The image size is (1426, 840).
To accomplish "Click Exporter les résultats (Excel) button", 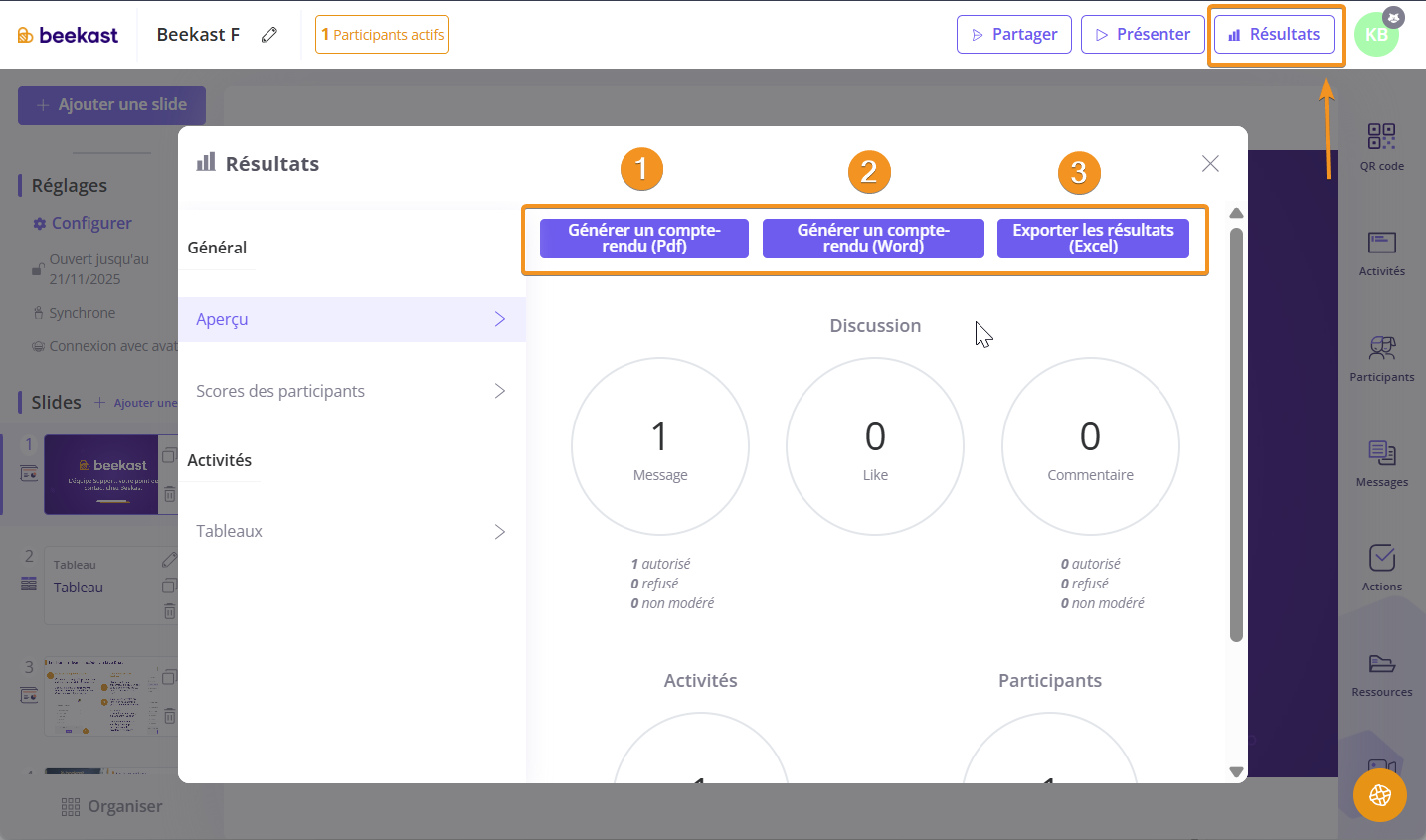I will tap(1093, 239).
